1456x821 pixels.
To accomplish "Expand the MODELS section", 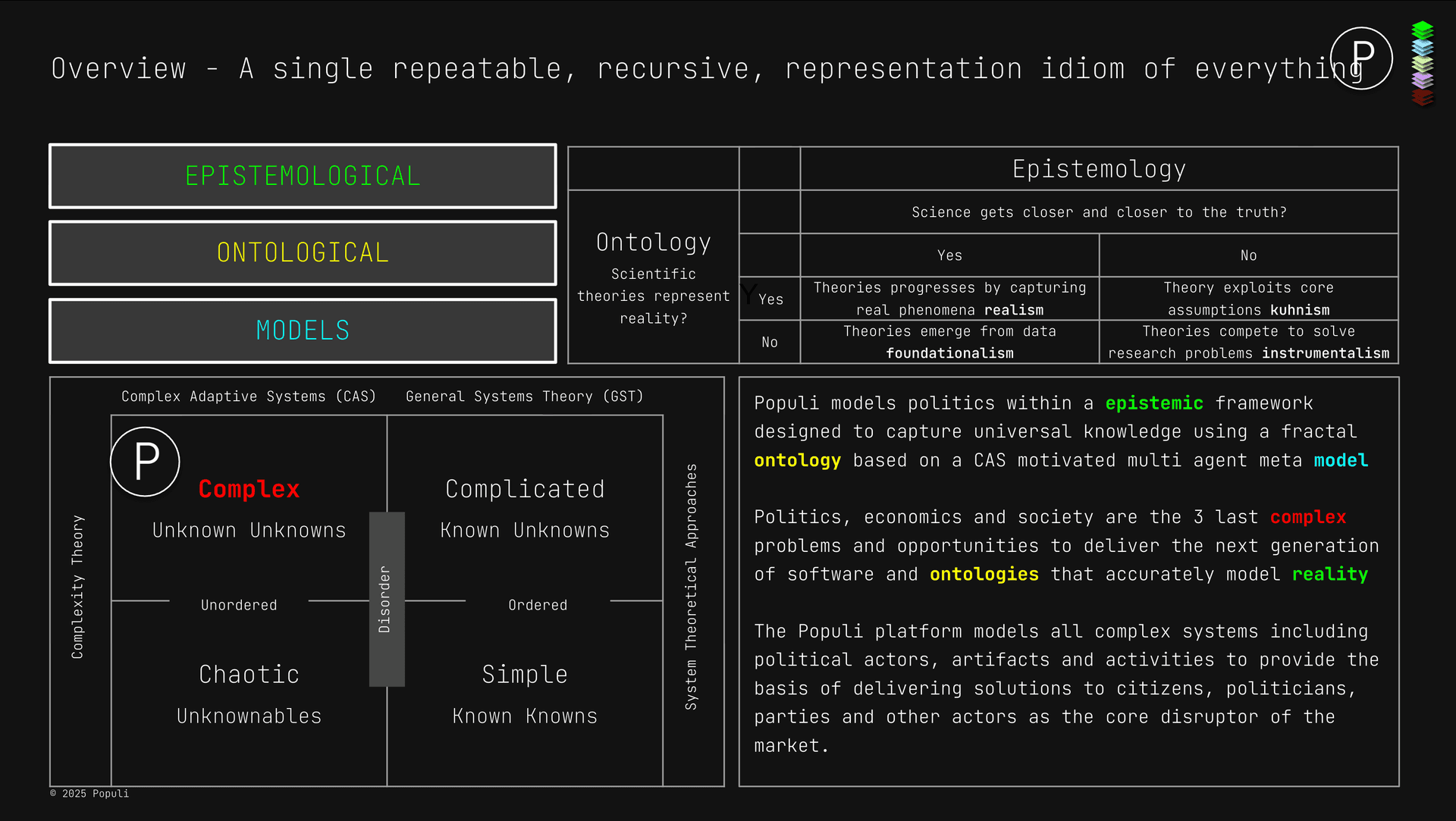I will (302, 331).
